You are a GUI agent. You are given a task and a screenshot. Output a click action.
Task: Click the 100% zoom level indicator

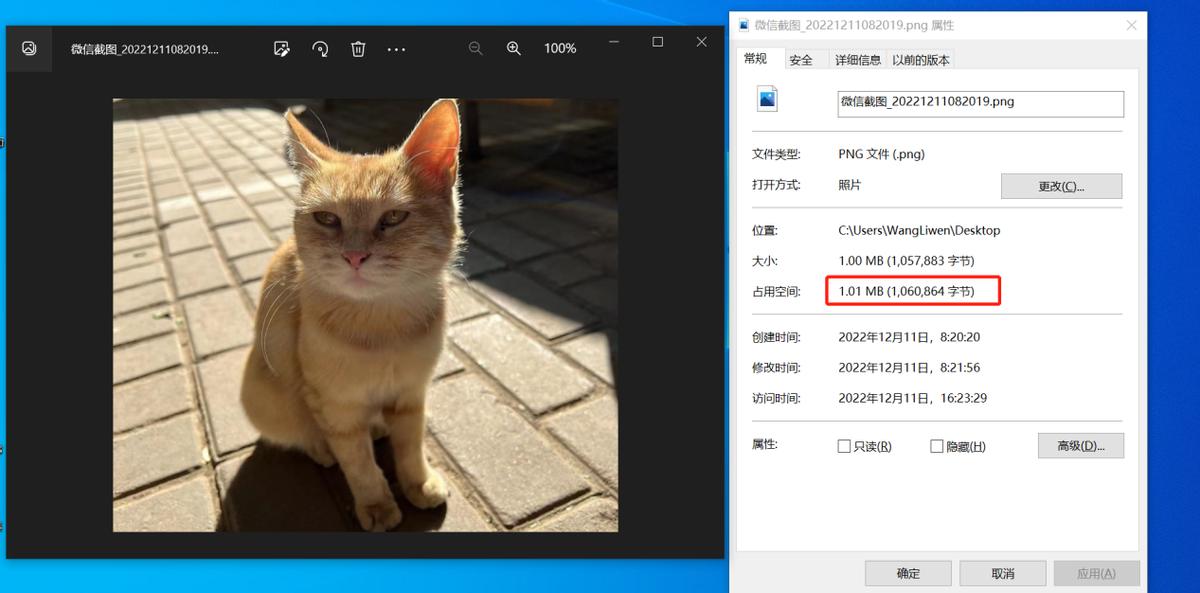[x=560, y=48]
